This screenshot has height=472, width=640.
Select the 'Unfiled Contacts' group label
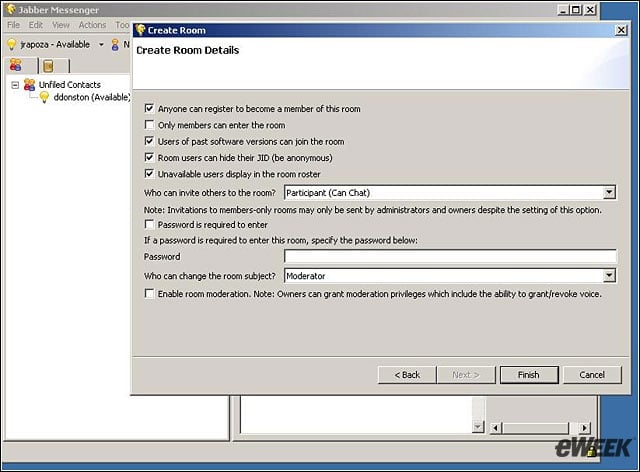70,85
